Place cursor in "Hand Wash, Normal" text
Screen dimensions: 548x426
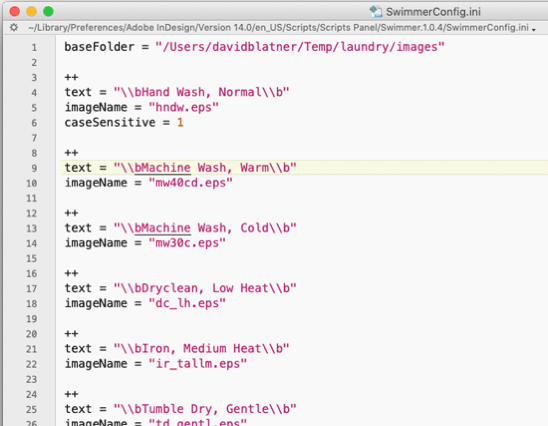pos(201,92)
